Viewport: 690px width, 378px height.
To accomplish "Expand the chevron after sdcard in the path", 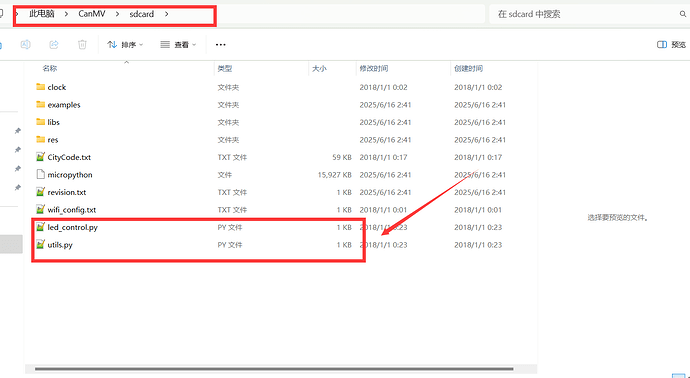I will click(x=166, y=14).
